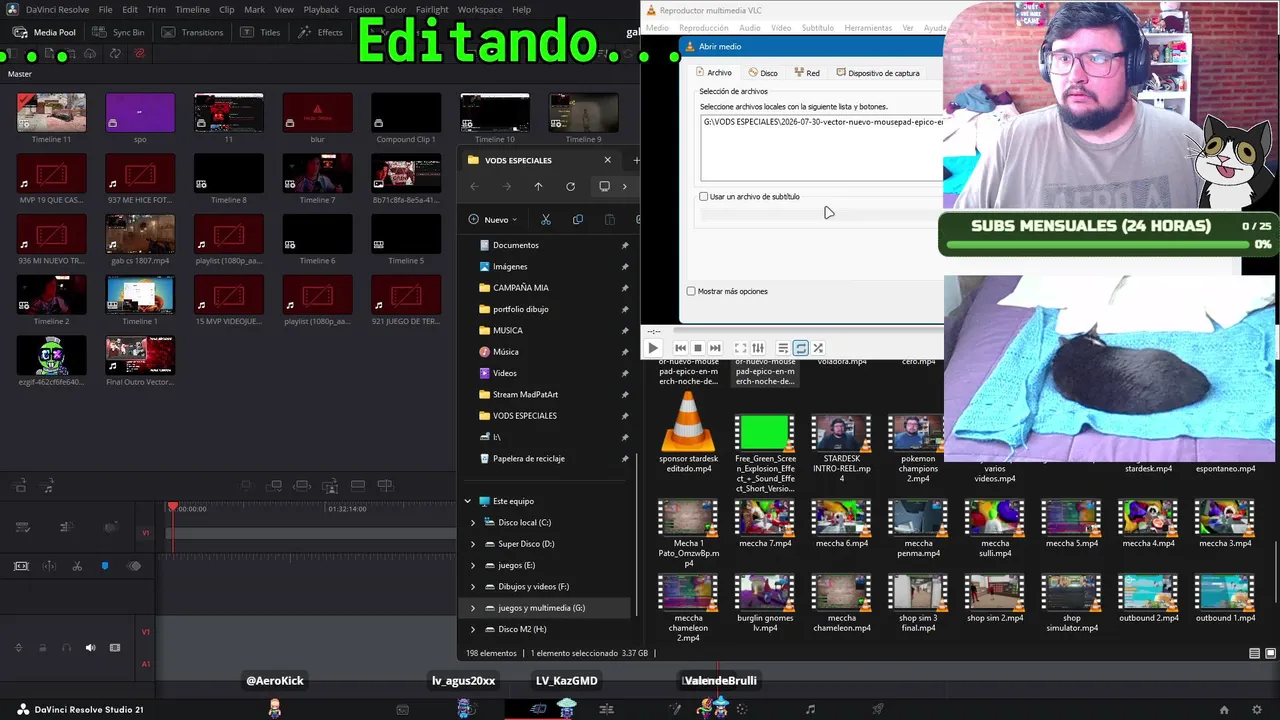Viewport: 1280px width, 720px height.
Task: Expand Disco local (C:) drive
Action: [473, 523]
